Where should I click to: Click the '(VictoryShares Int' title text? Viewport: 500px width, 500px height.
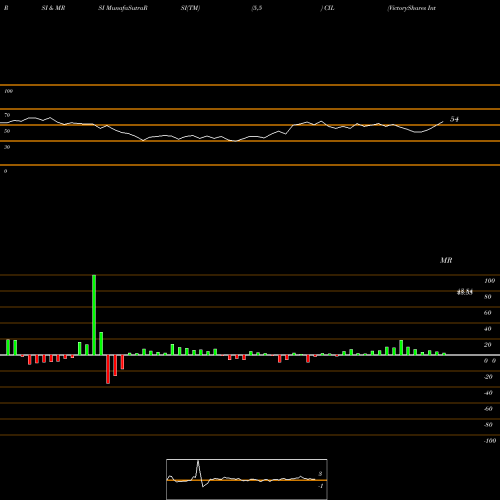coord(411,8)
